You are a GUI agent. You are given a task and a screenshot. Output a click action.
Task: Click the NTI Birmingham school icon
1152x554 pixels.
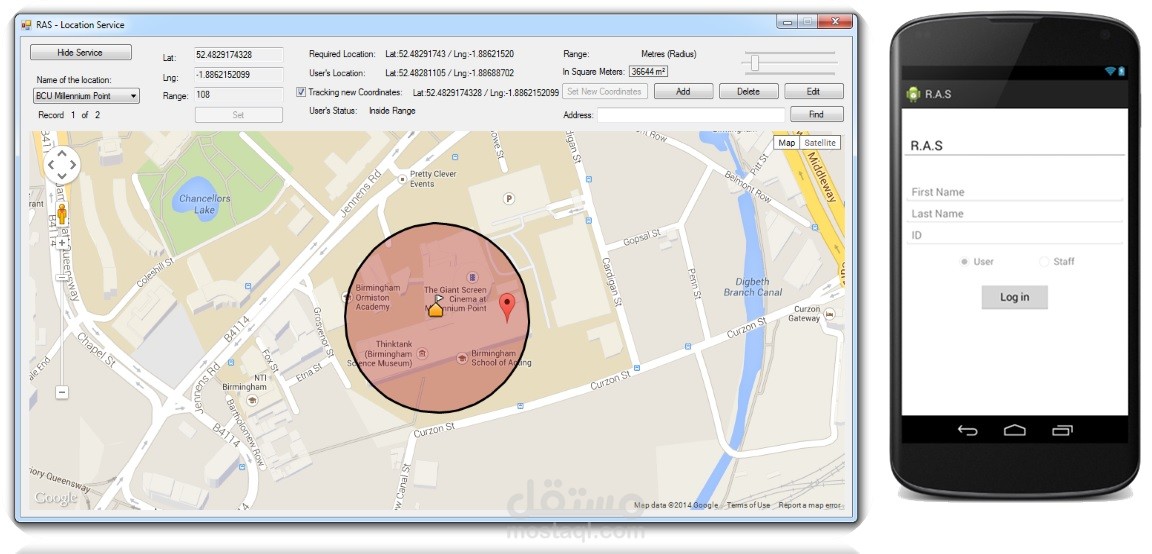[252, 399]
